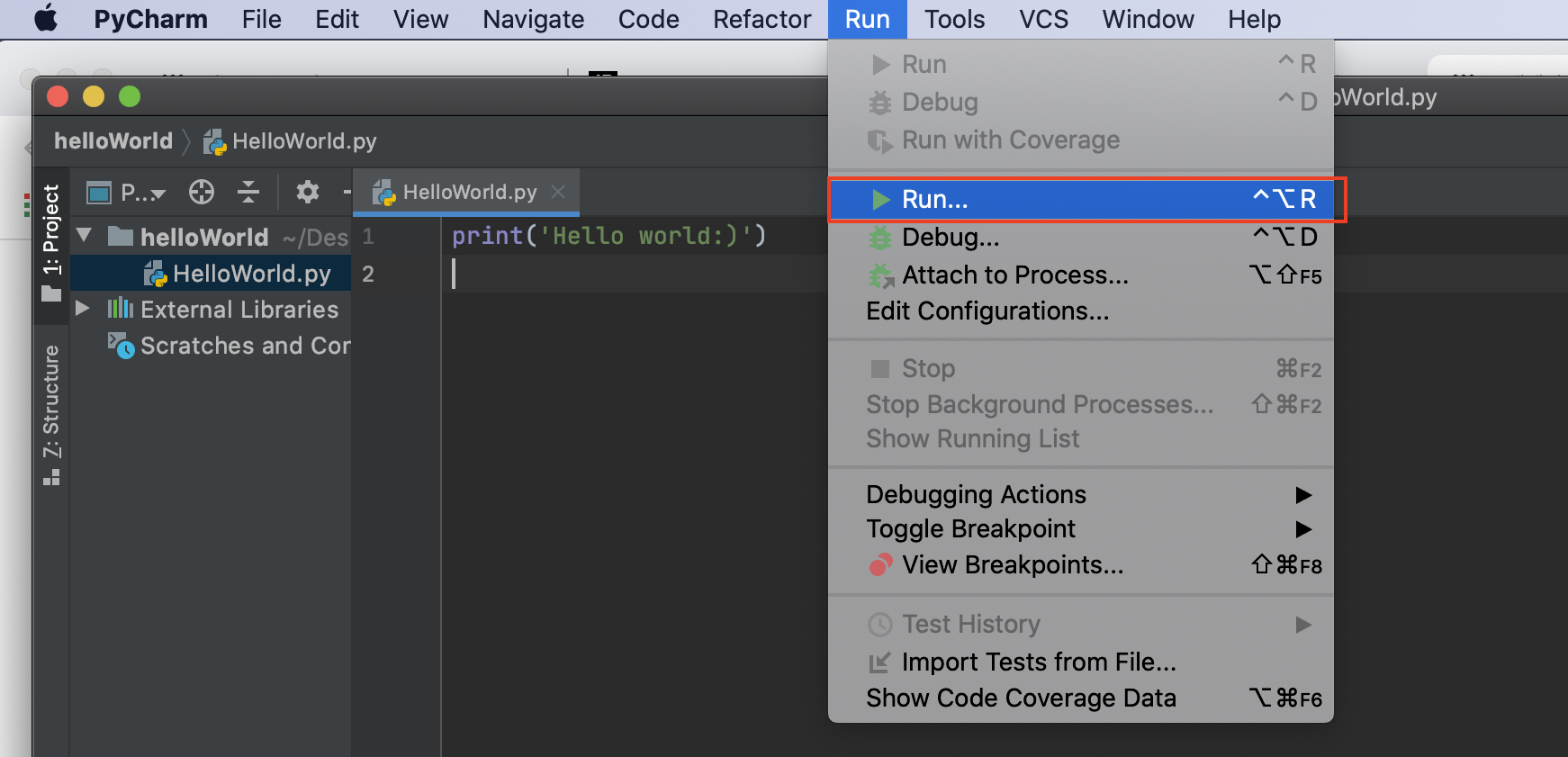
Task: Choose Debug... from the Run menu
Action: 1081,238
